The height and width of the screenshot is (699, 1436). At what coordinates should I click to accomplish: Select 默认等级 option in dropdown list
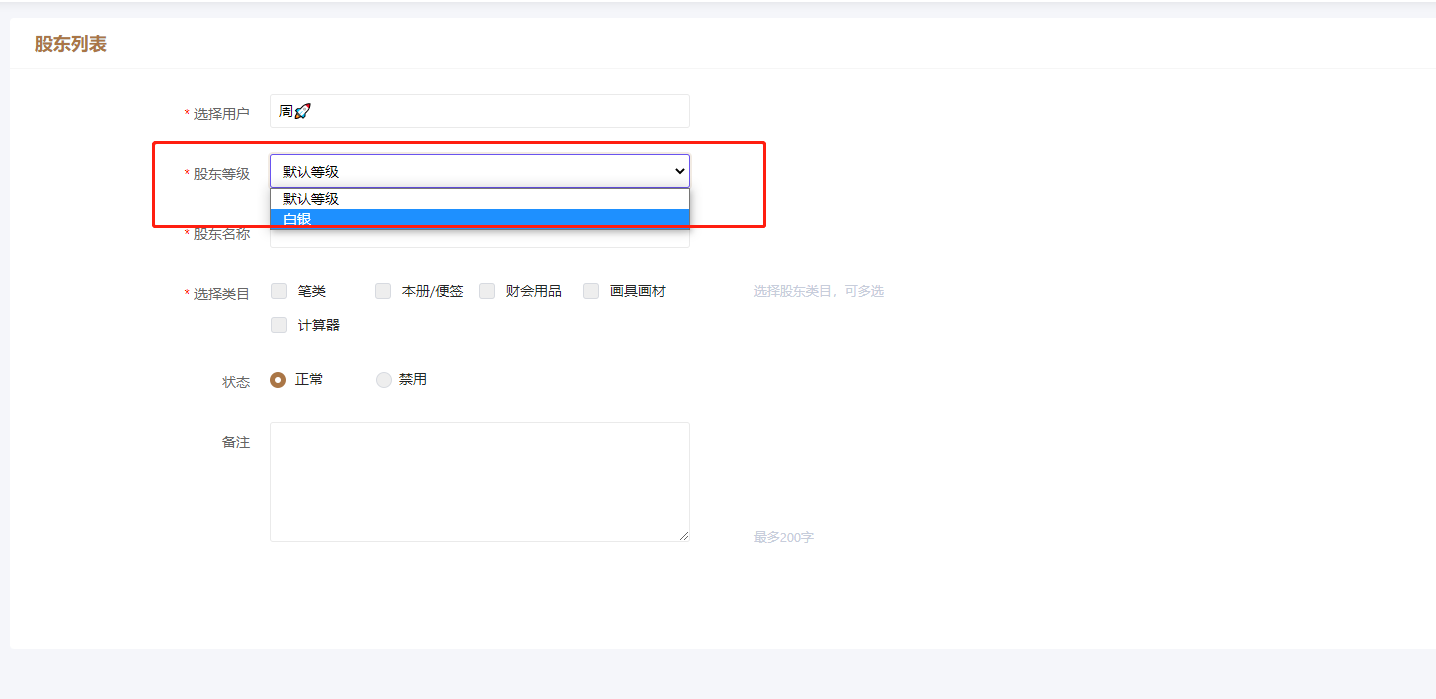(479, 199)
